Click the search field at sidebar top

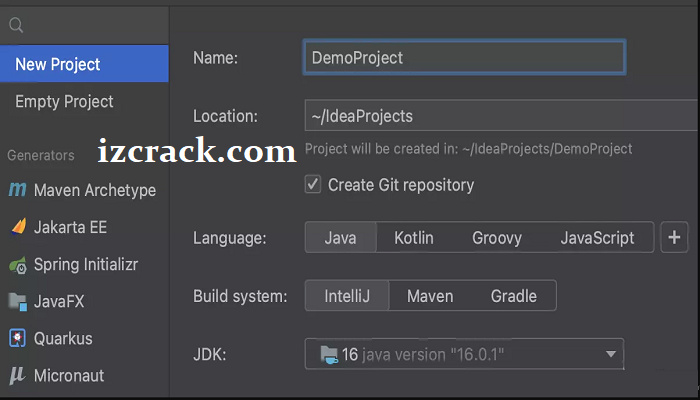coord(84,25)
